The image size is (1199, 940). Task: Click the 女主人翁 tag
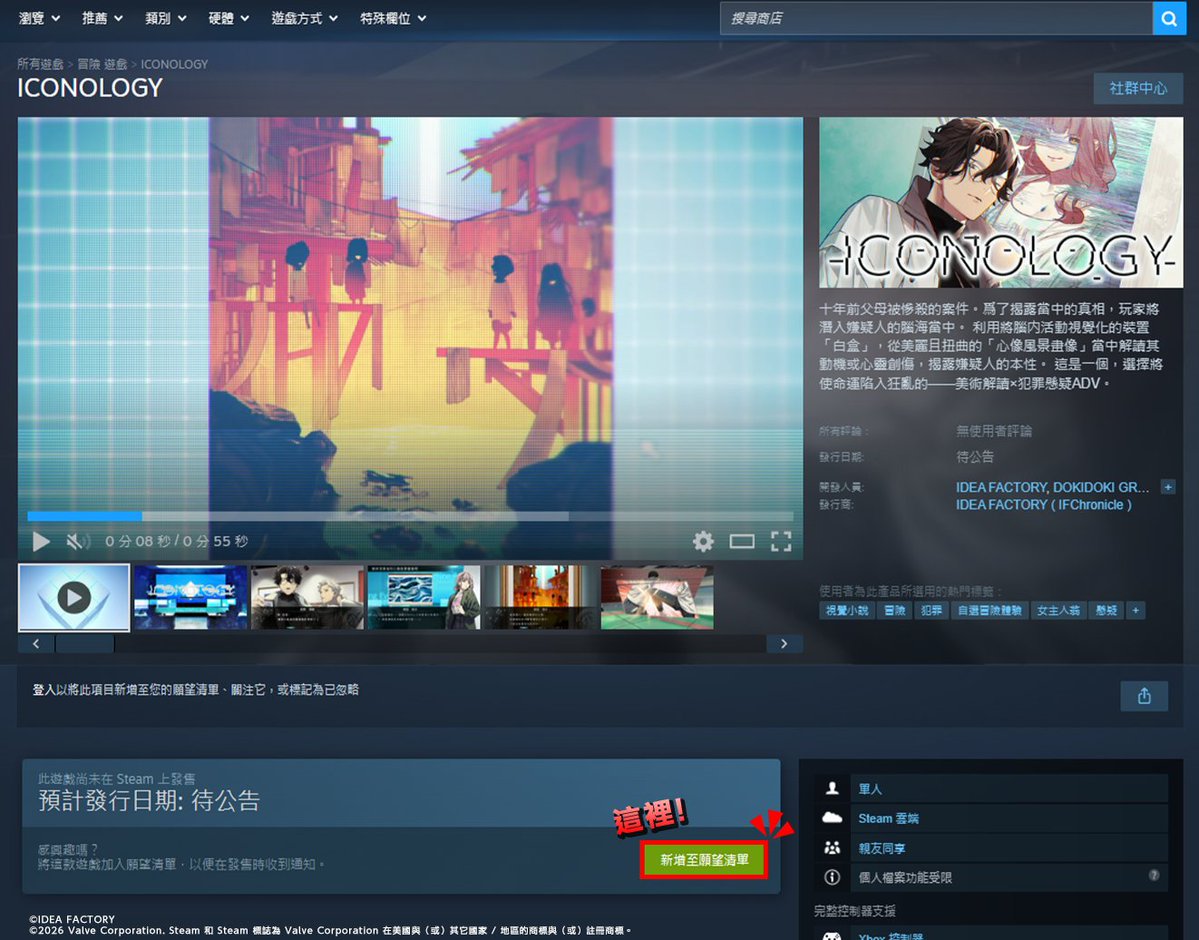(1058, 610)
